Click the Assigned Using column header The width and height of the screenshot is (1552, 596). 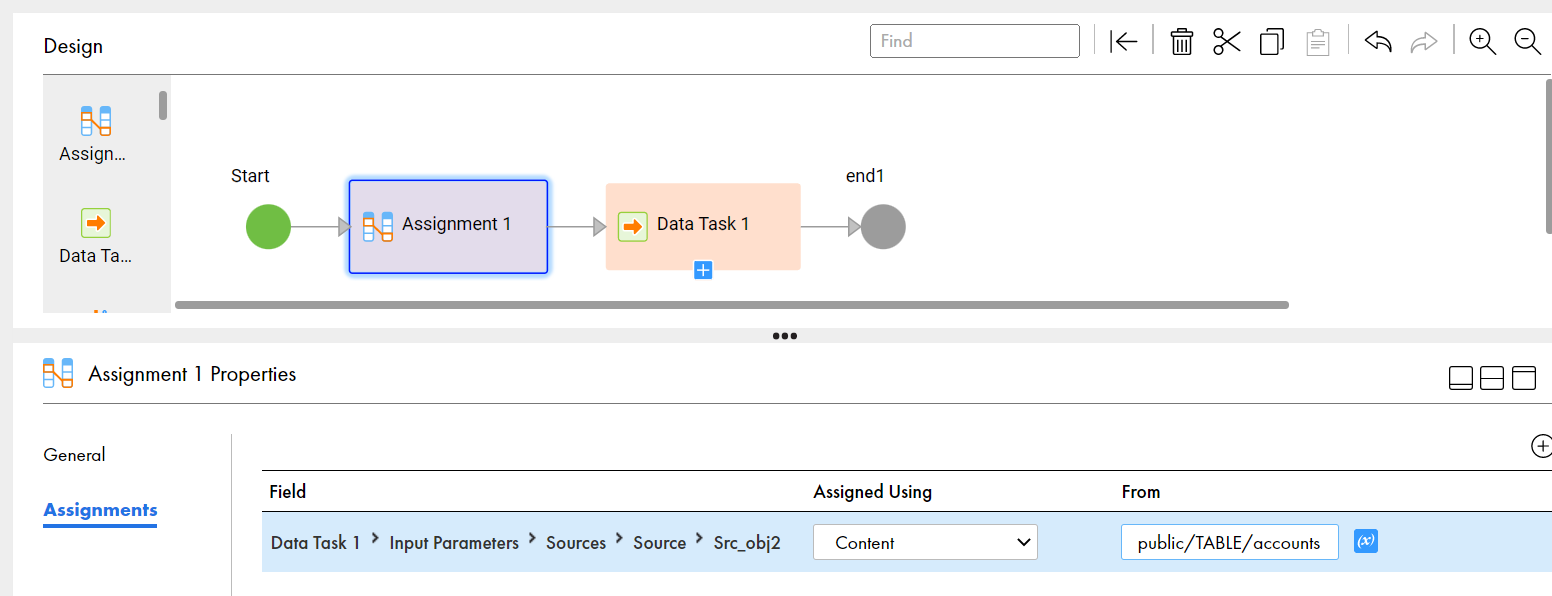point(873,491)
